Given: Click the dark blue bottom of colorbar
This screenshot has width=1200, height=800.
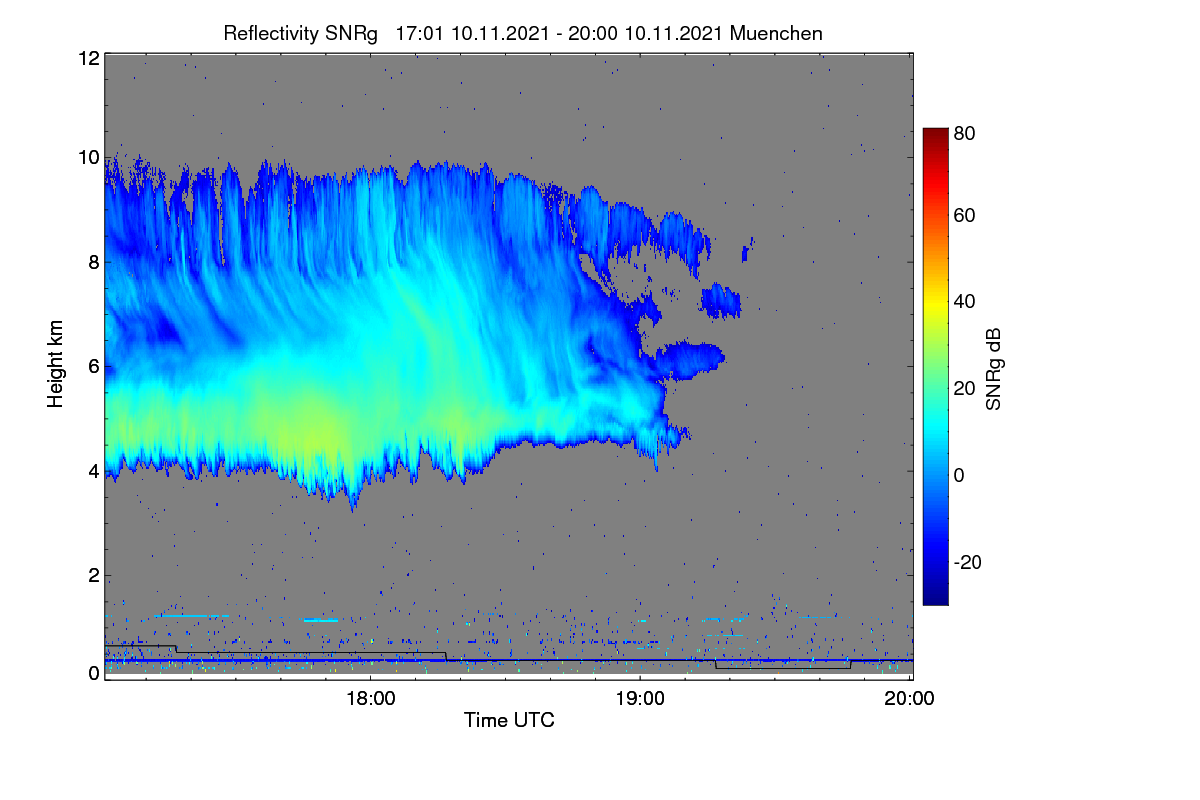Looking at the screenshot, I should click(x=935, y=598).
